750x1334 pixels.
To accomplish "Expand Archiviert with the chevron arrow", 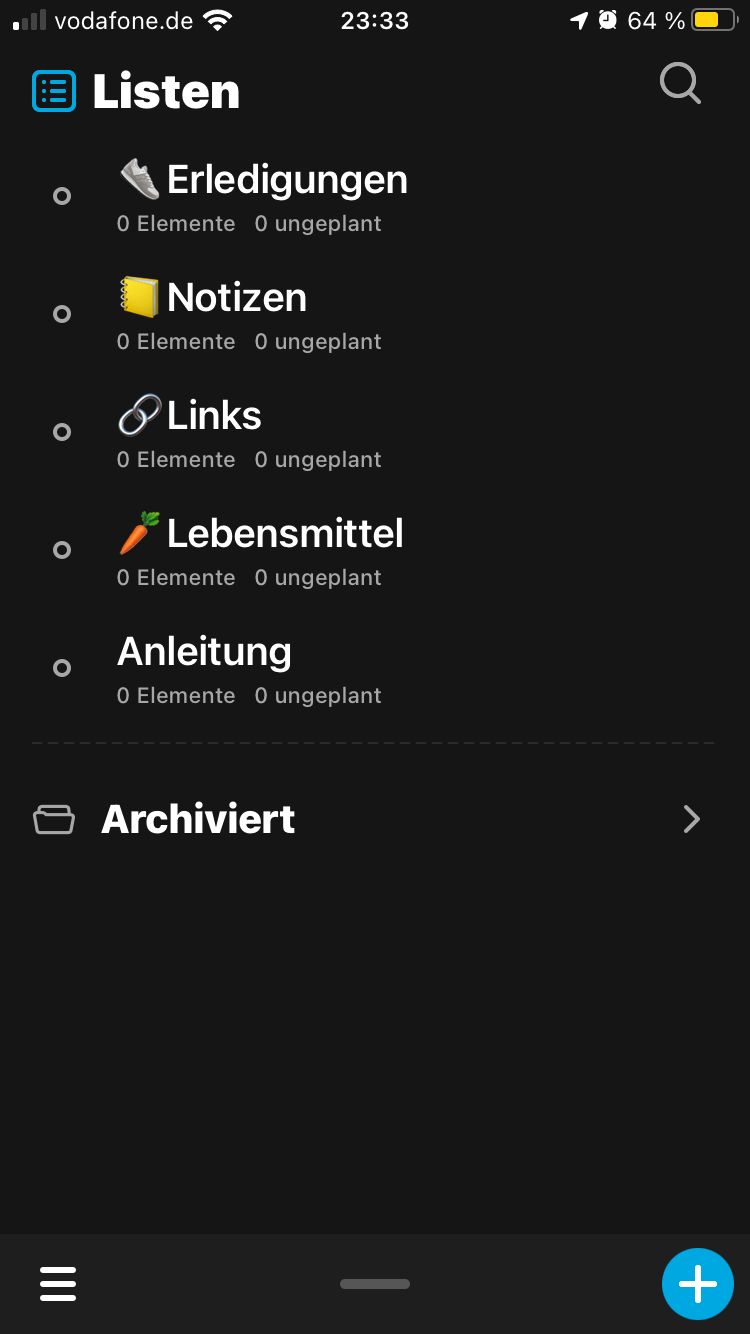I will click(x=691, y=820).
